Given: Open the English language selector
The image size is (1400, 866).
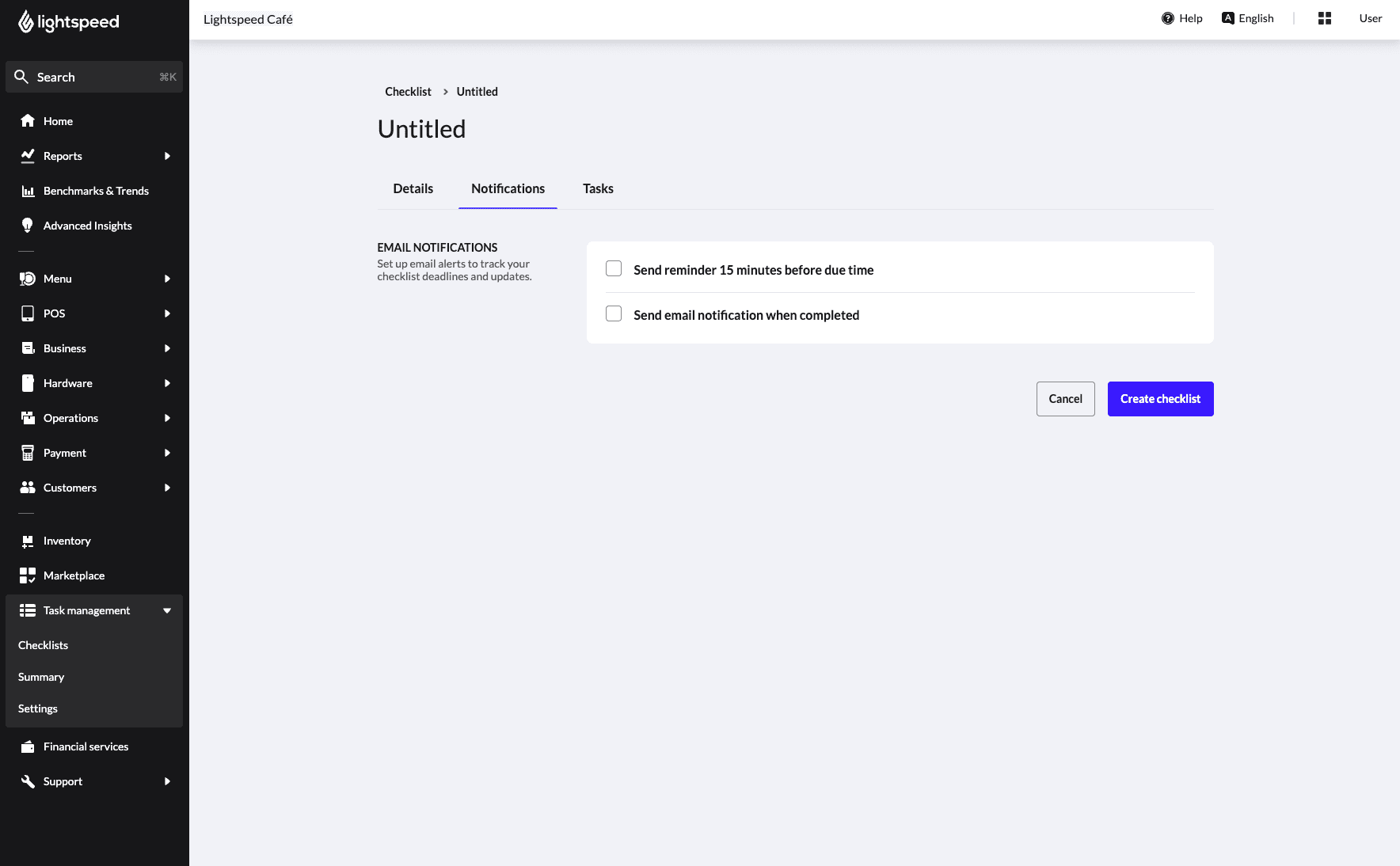Looking at the screenshot, I should pos(1248,17).
